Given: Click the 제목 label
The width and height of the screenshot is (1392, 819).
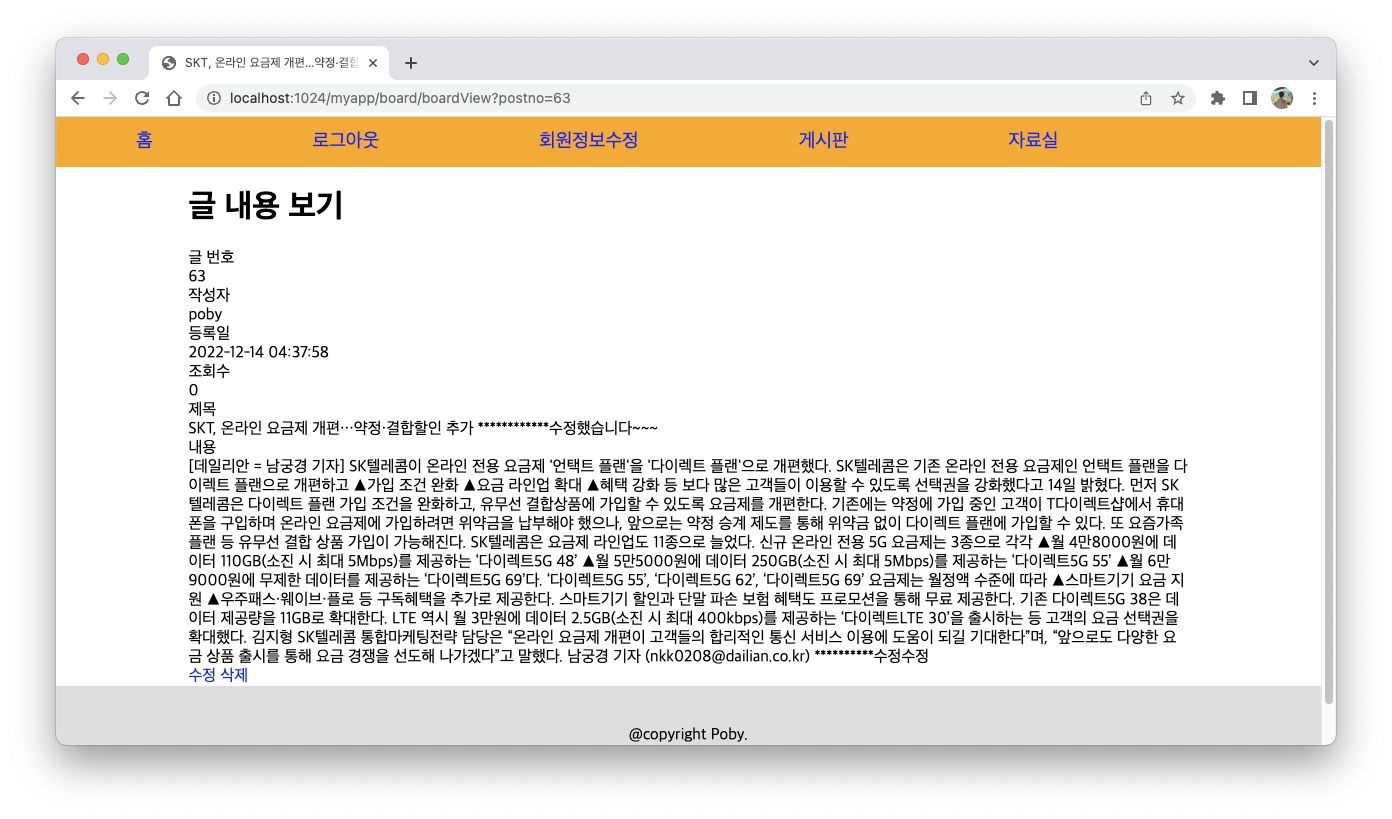Looking at the screenshot, I should [x=202, y=409].
